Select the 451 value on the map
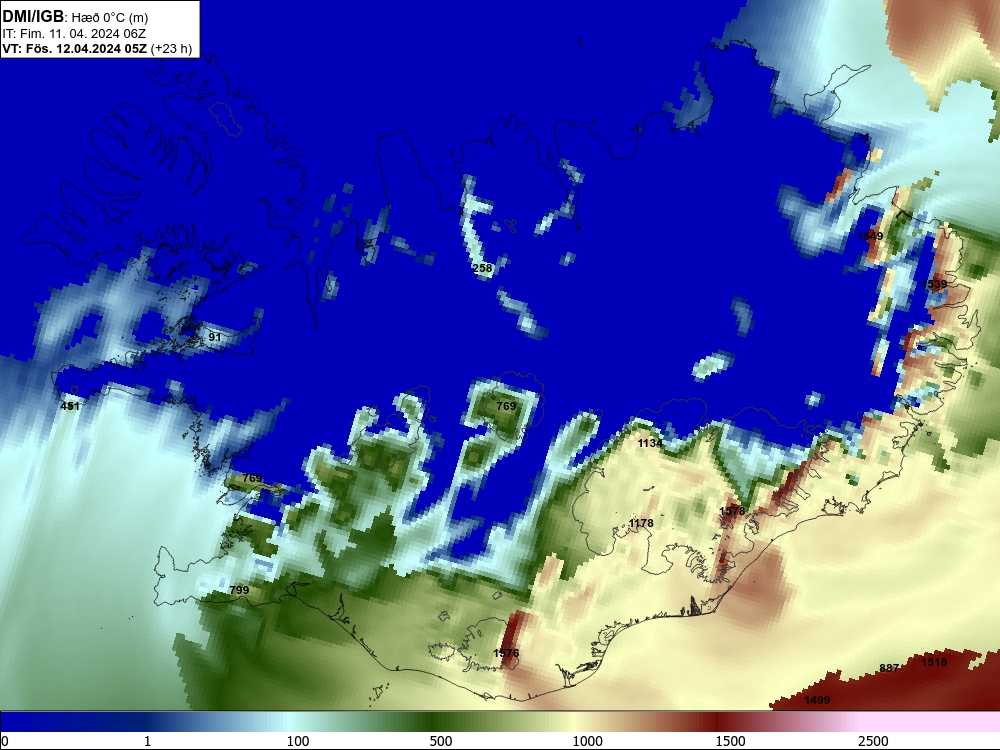Viewport: 1000px width, 750px height. pos(70,406)
